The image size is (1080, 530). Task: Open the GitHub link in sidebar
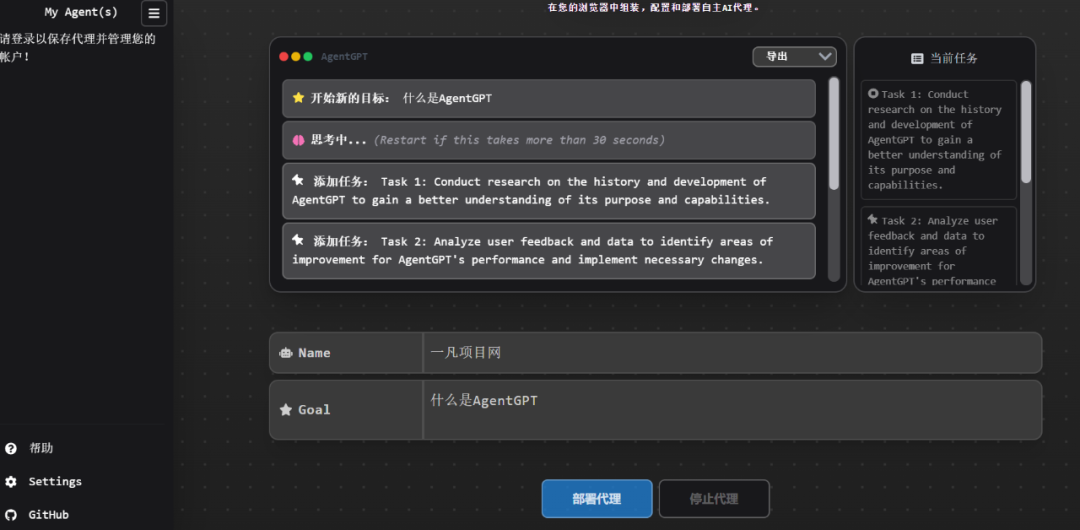(x=48, y=515)
